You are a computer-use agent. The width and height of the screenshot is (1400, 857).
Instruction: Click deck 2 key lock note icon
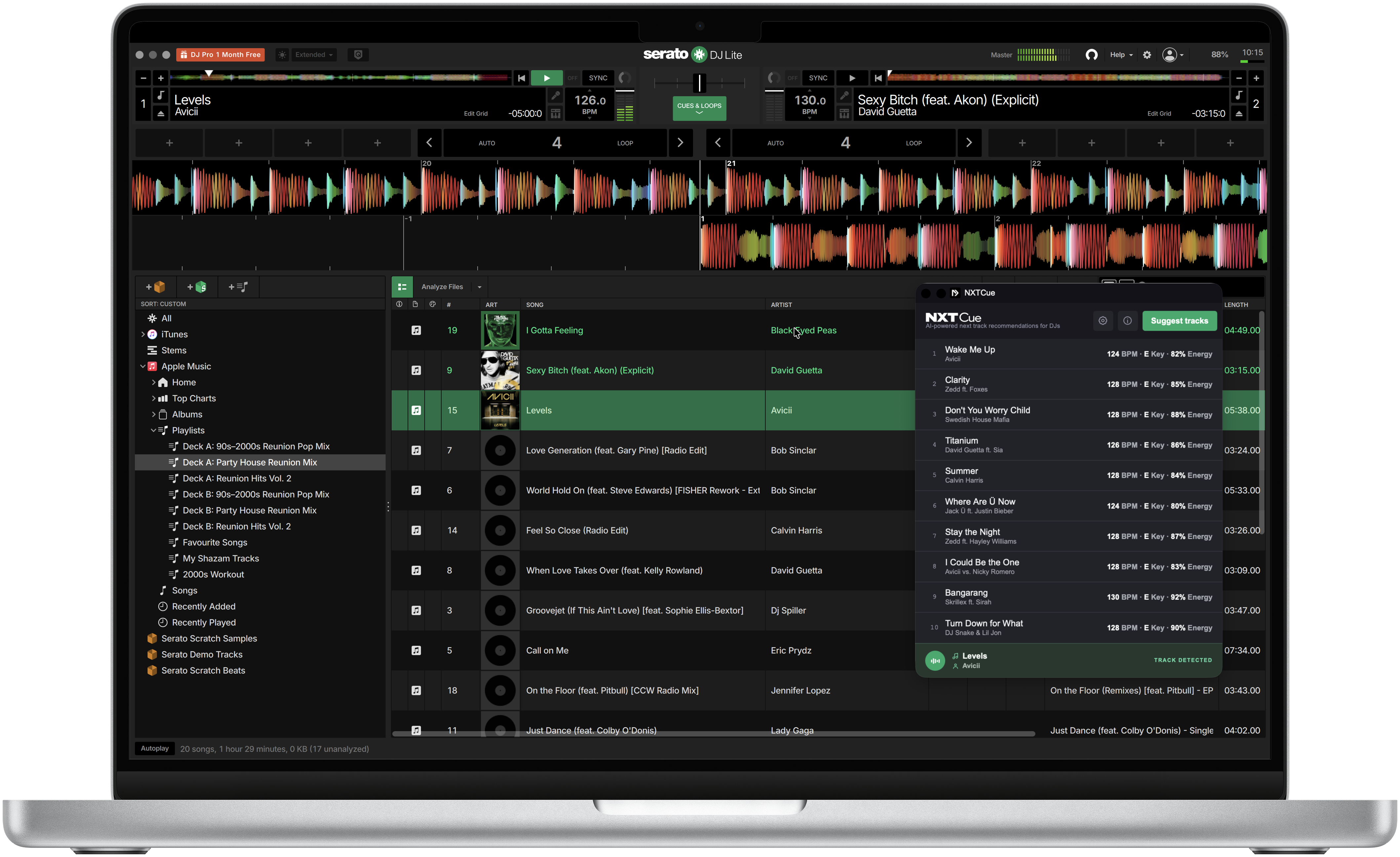tap(1239, 95)
